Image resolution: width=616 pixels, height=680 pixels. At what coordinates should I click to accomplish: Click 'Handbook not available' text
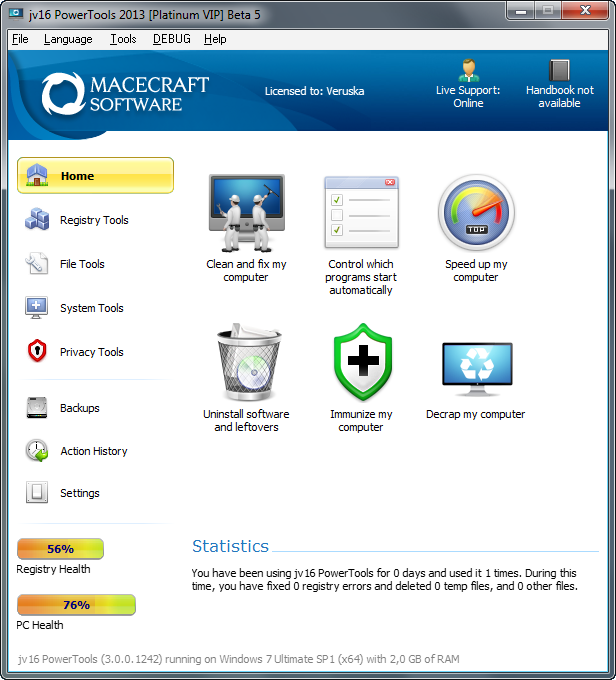click(x=560, y=97)
